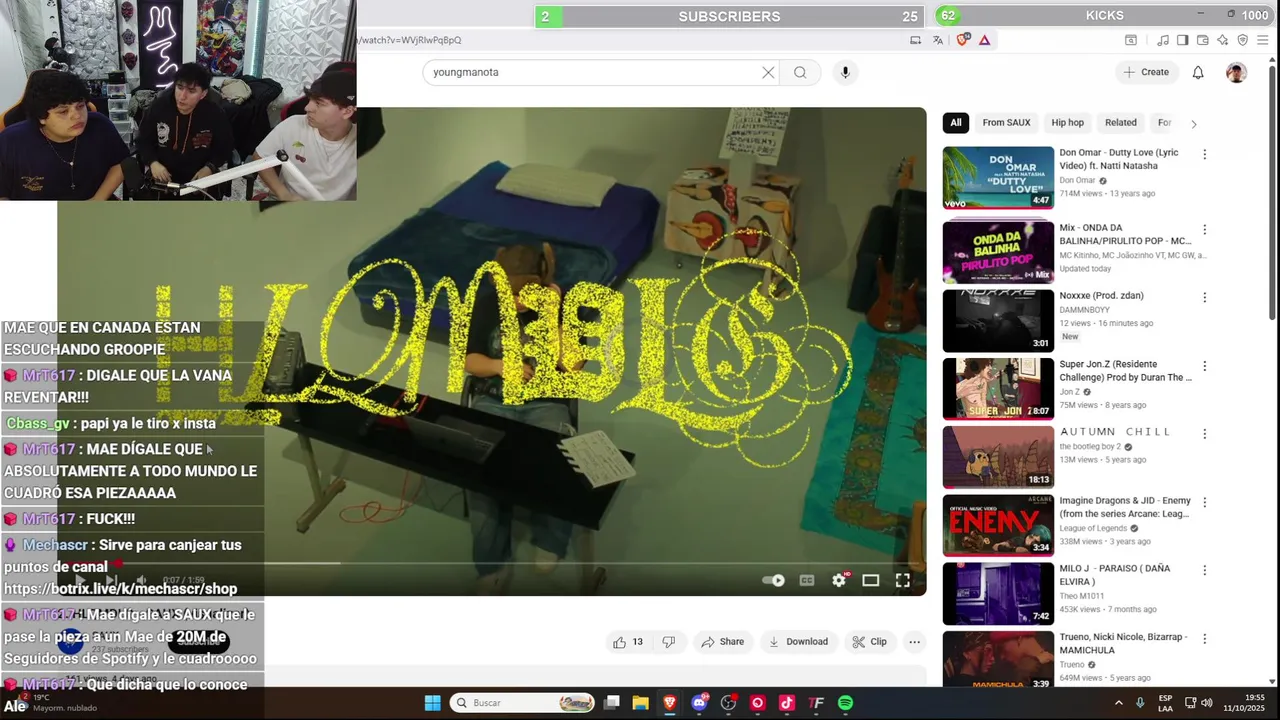
Task: Like the video with 13 likes
Action: [628, 642]
